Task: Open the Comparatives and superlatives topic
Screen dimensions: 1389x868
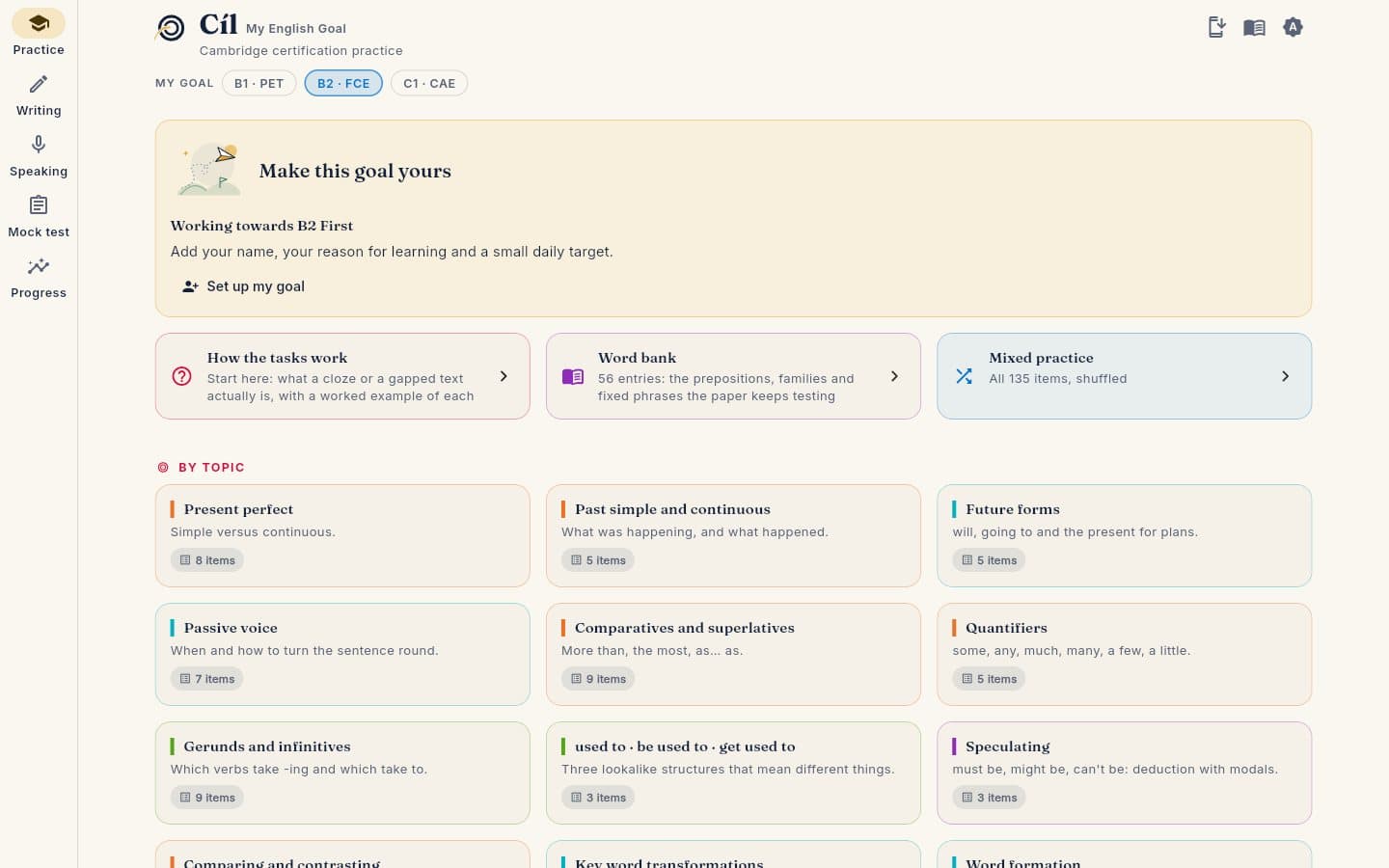Action: coord(733,655)
